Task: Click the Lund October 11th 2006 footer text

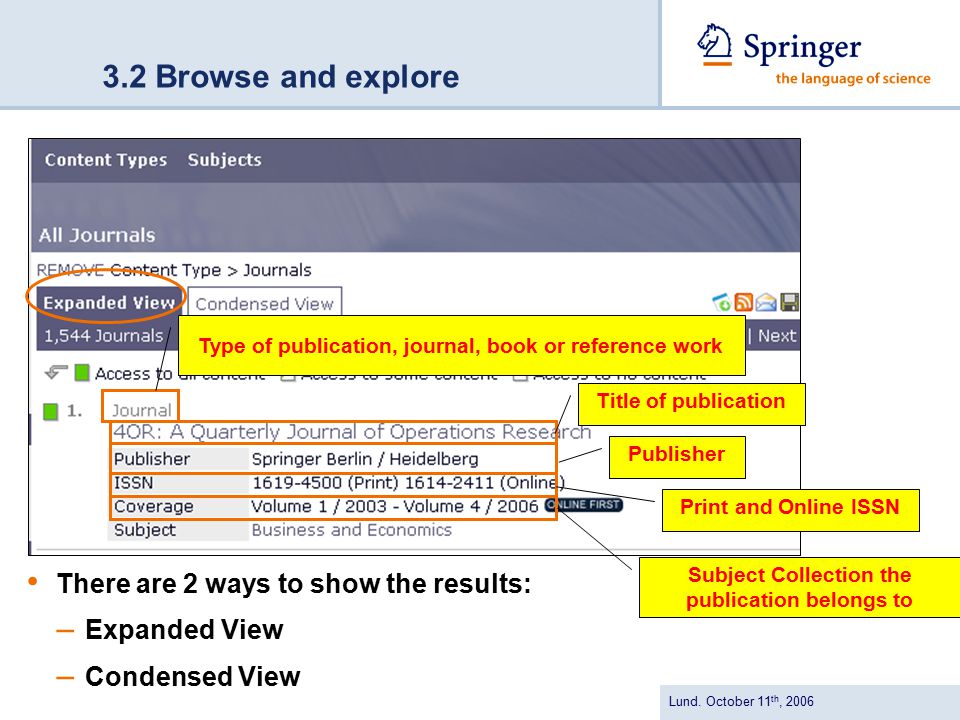Action: click(741, 701)
